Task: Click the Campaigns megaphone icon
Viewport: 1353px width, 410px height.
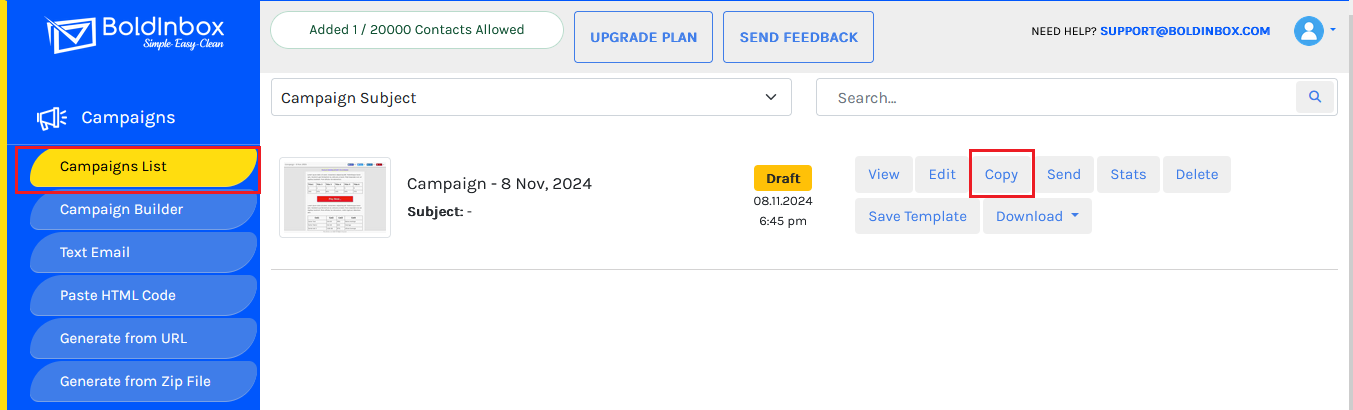Action: (52, 119)
